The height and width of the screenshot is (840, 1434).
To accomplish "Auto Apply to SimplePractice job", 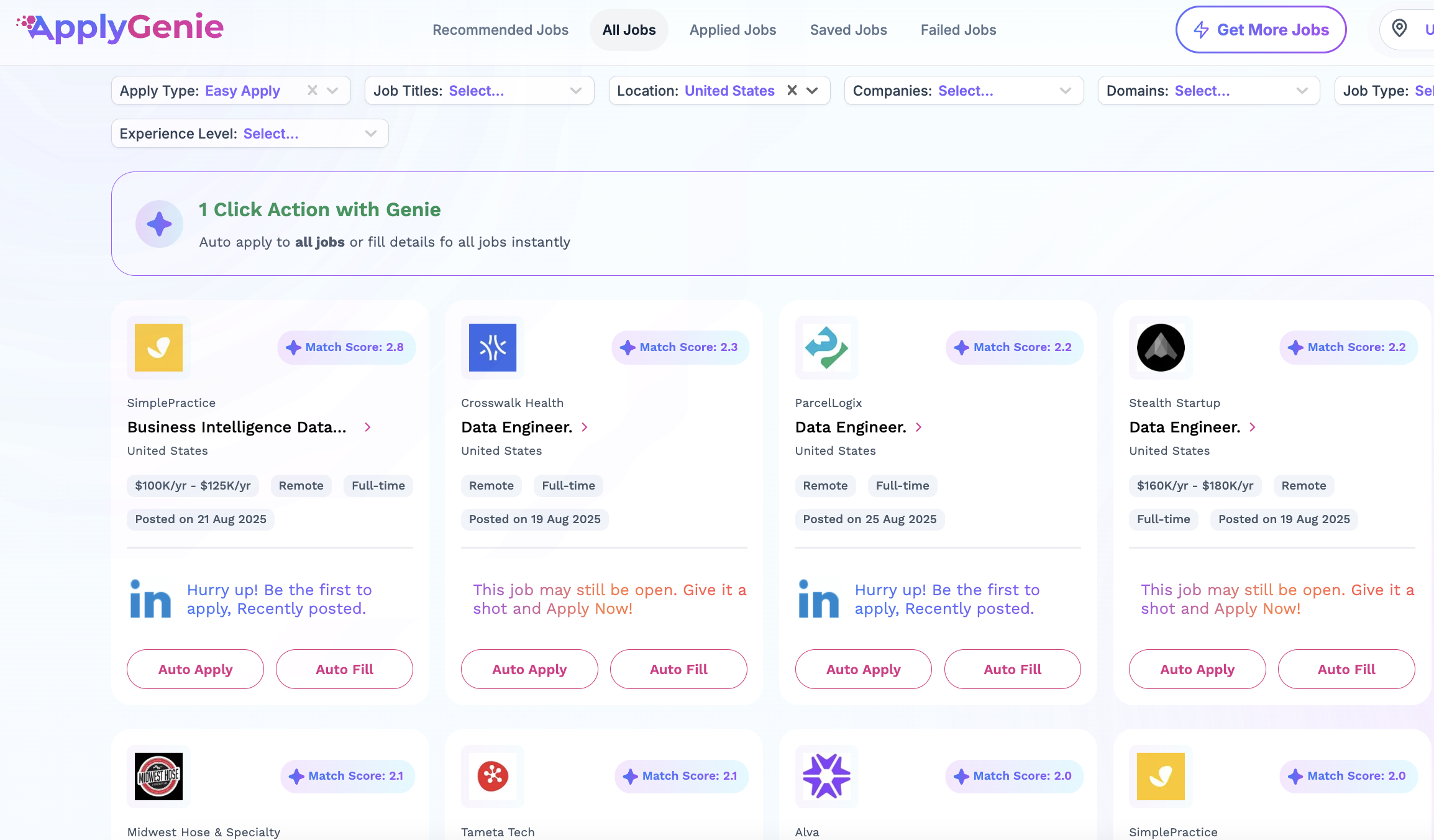I will pyautogui.click(x=195, y=669).
